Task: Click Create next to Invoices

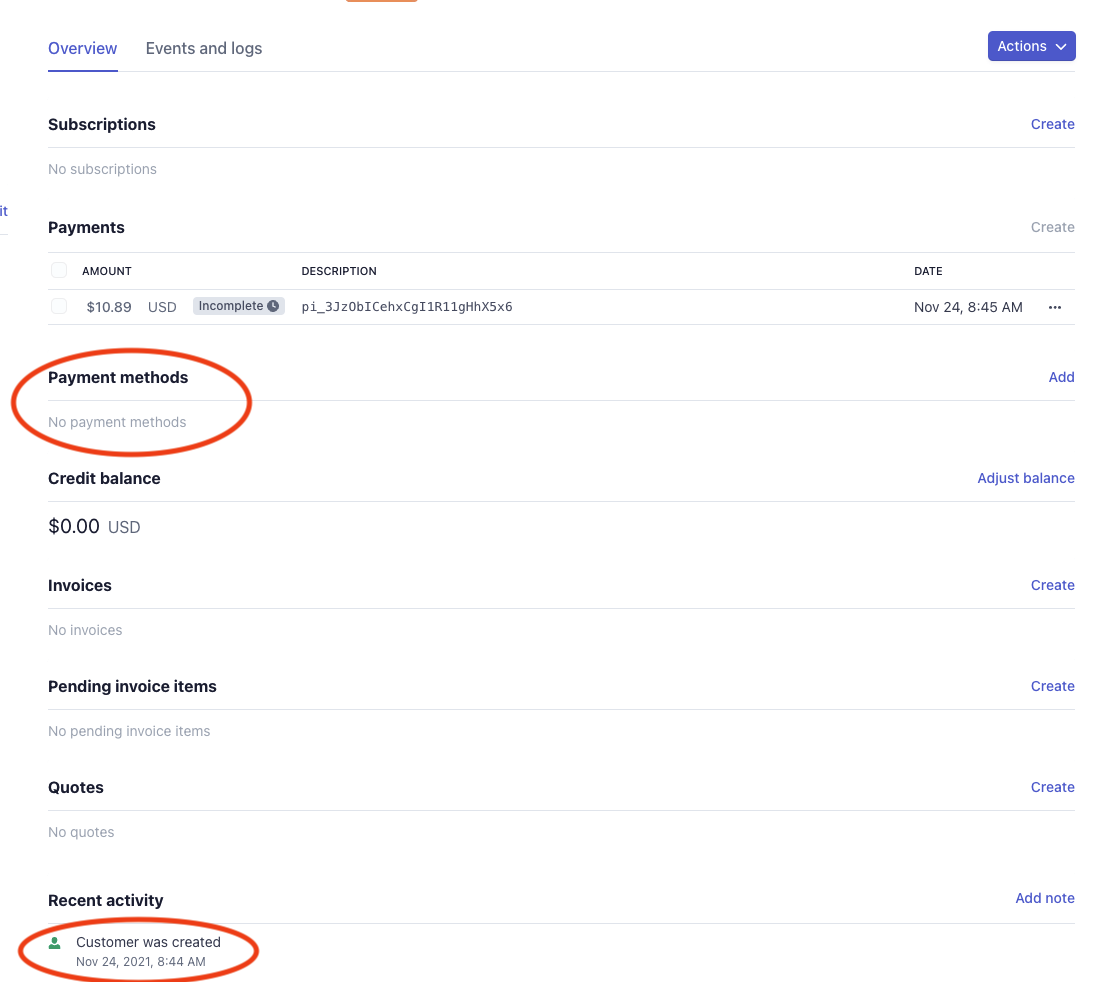Action: pyautogui.click(x=1052, y=585)
